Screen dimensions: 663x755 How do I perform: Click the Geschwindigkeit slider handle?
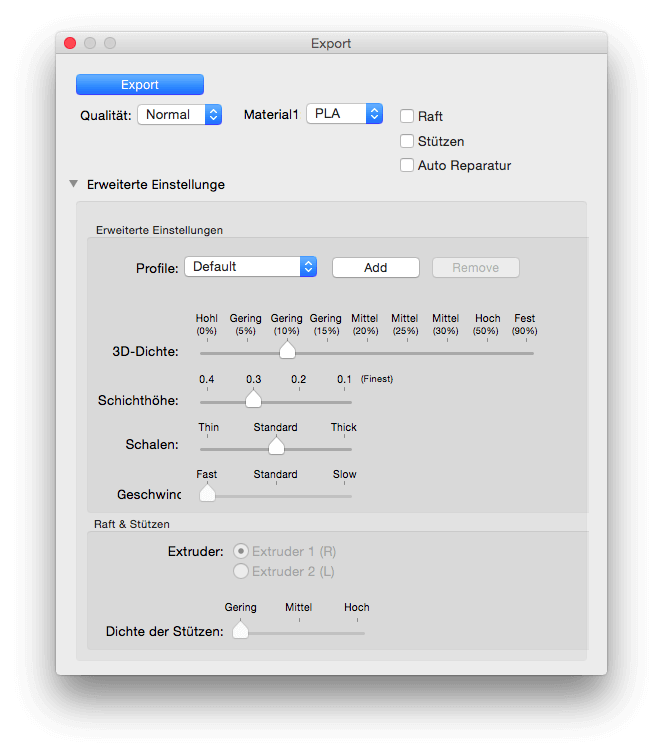(208, 493)
